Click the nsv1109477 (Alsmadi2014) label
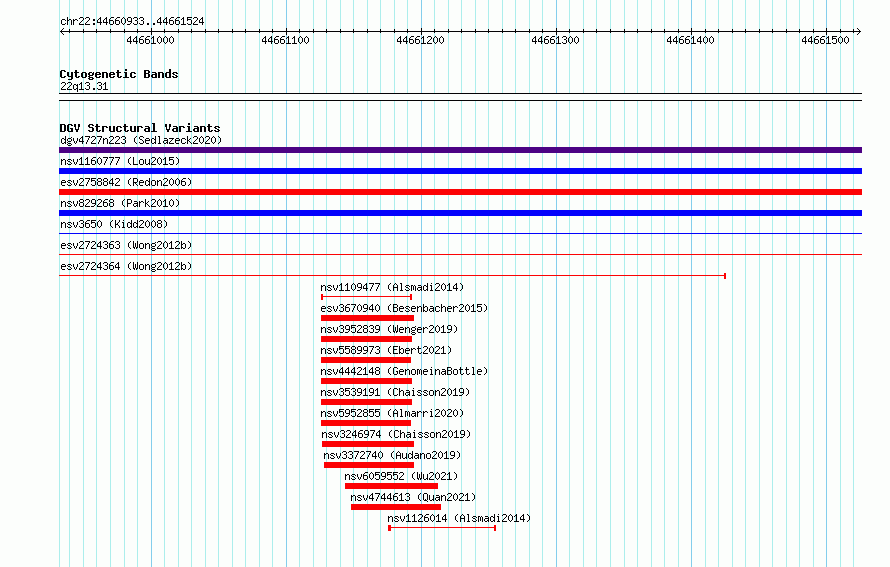The image size is (890, 567). (392, 287)
